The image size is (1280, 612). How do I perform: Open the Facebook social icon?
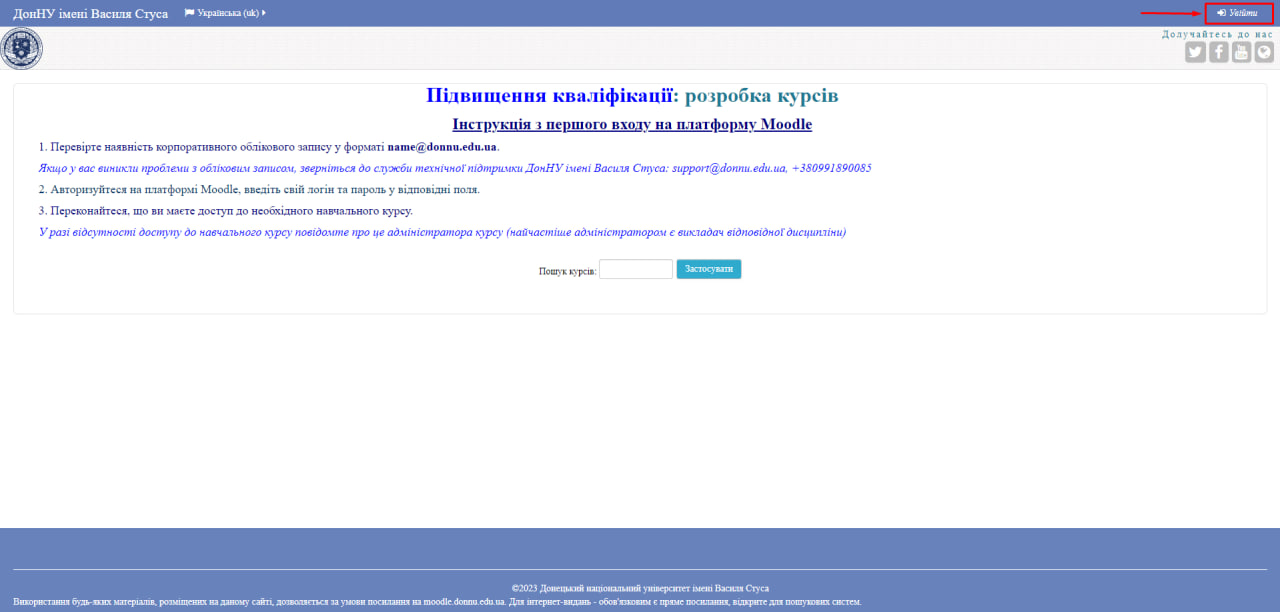pos(1218,52)
